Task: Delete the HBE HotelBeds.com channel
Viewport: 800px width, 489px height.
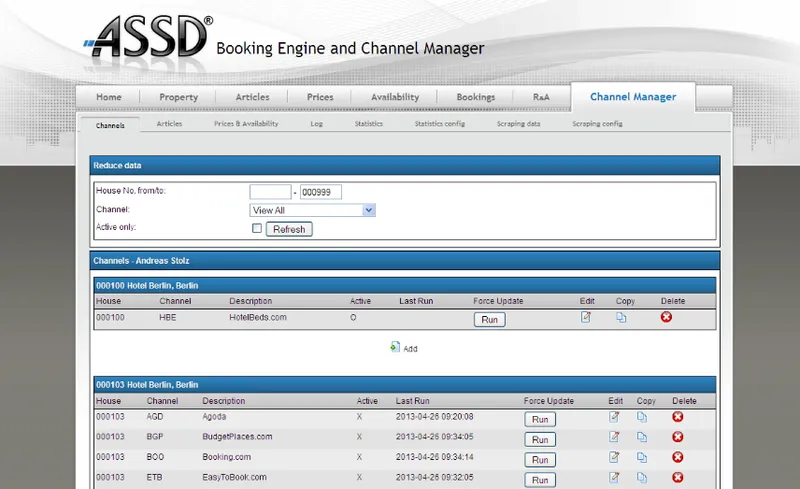Action: pos(666,317)
